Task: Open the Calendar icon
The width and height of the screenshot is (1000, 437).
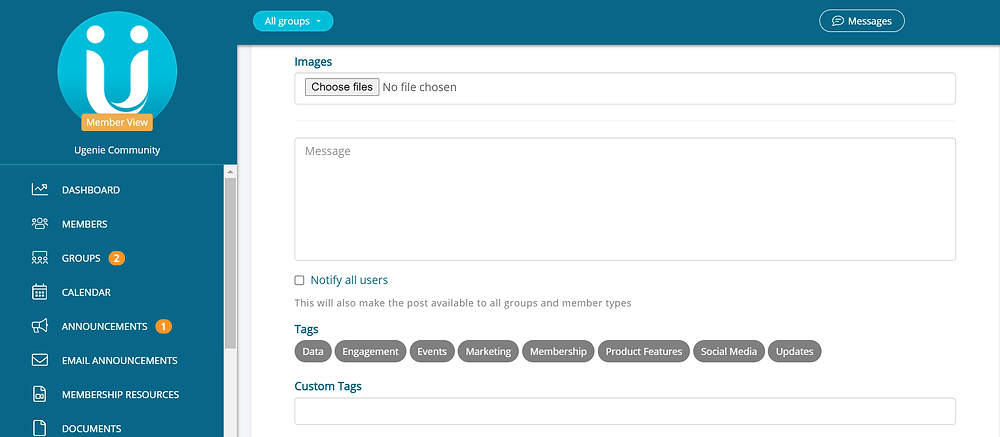Action: (40, 292)
